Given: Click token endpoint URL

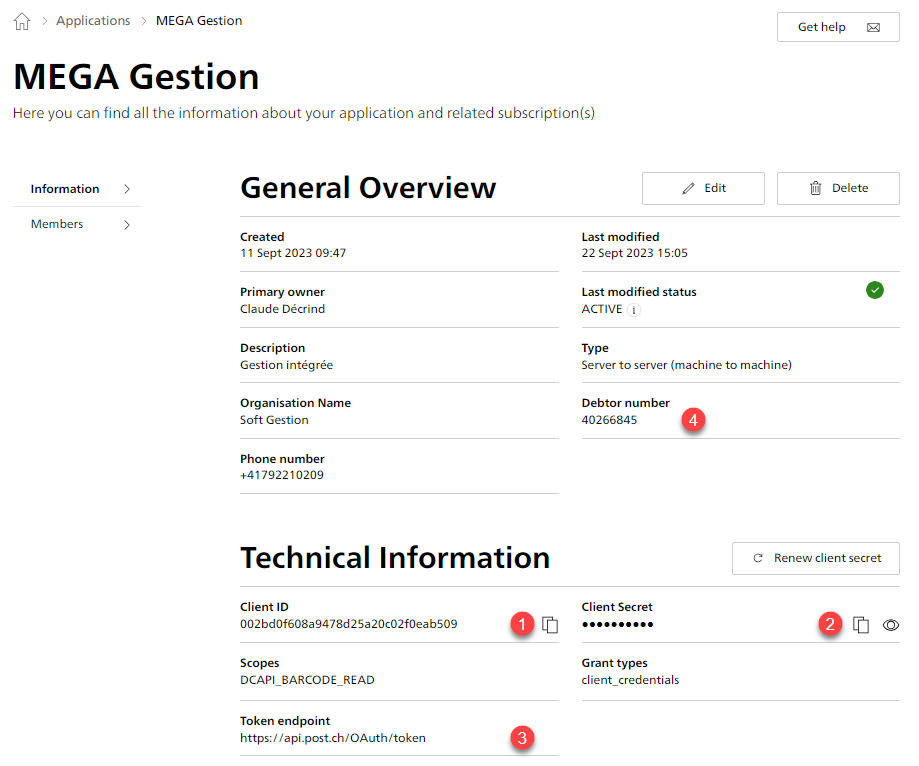Looking at the screenshot, I should (x=333, y=738).
